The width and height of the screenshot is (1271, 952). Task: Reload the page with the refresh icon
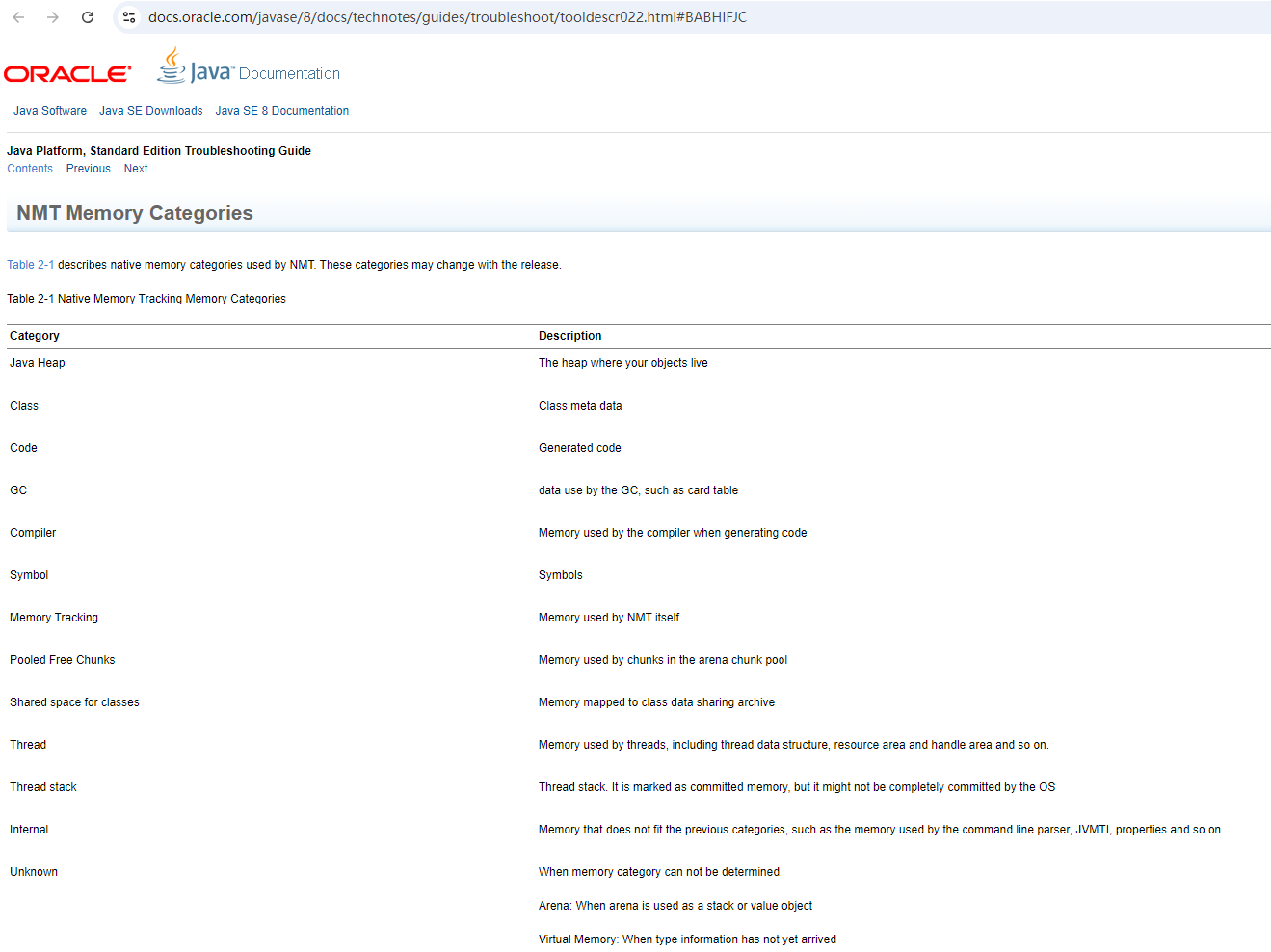88,17
